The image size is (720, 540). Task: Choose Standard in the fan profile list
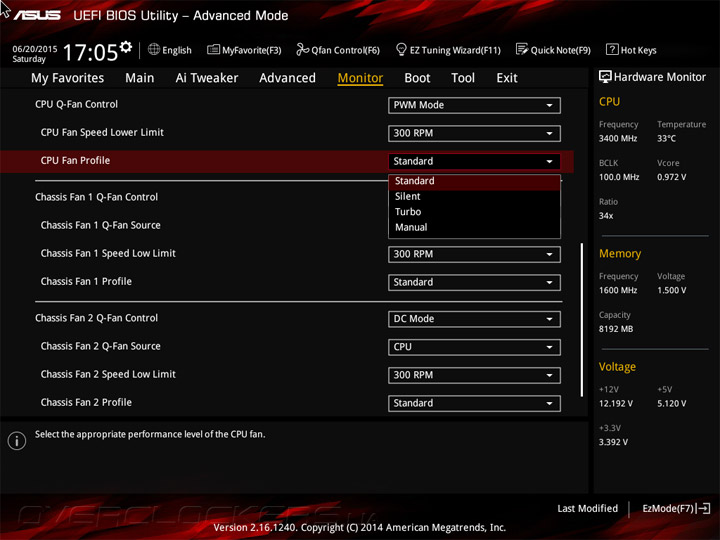(474, 181)
